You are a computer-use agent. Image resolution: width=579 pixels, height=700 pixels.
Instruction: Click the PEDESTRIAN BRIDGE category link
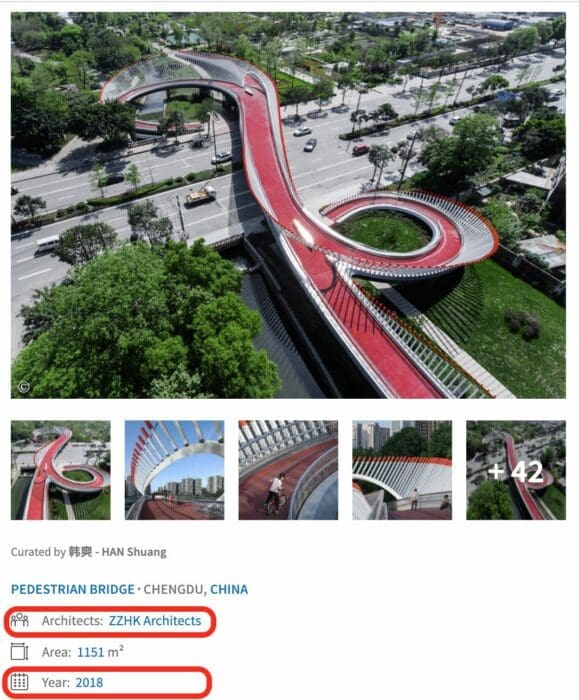pos(73,589)
